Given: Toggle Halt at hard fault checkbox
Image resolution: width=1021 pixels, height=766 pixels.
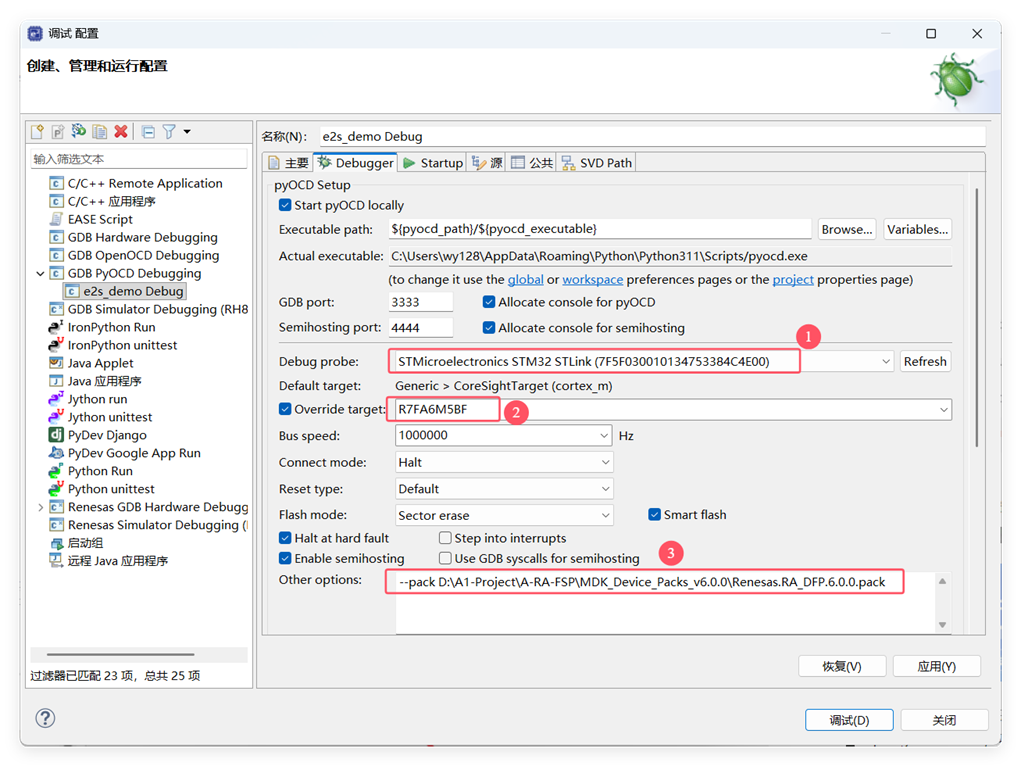Looking at the screenshot, I should coord(285,538).
